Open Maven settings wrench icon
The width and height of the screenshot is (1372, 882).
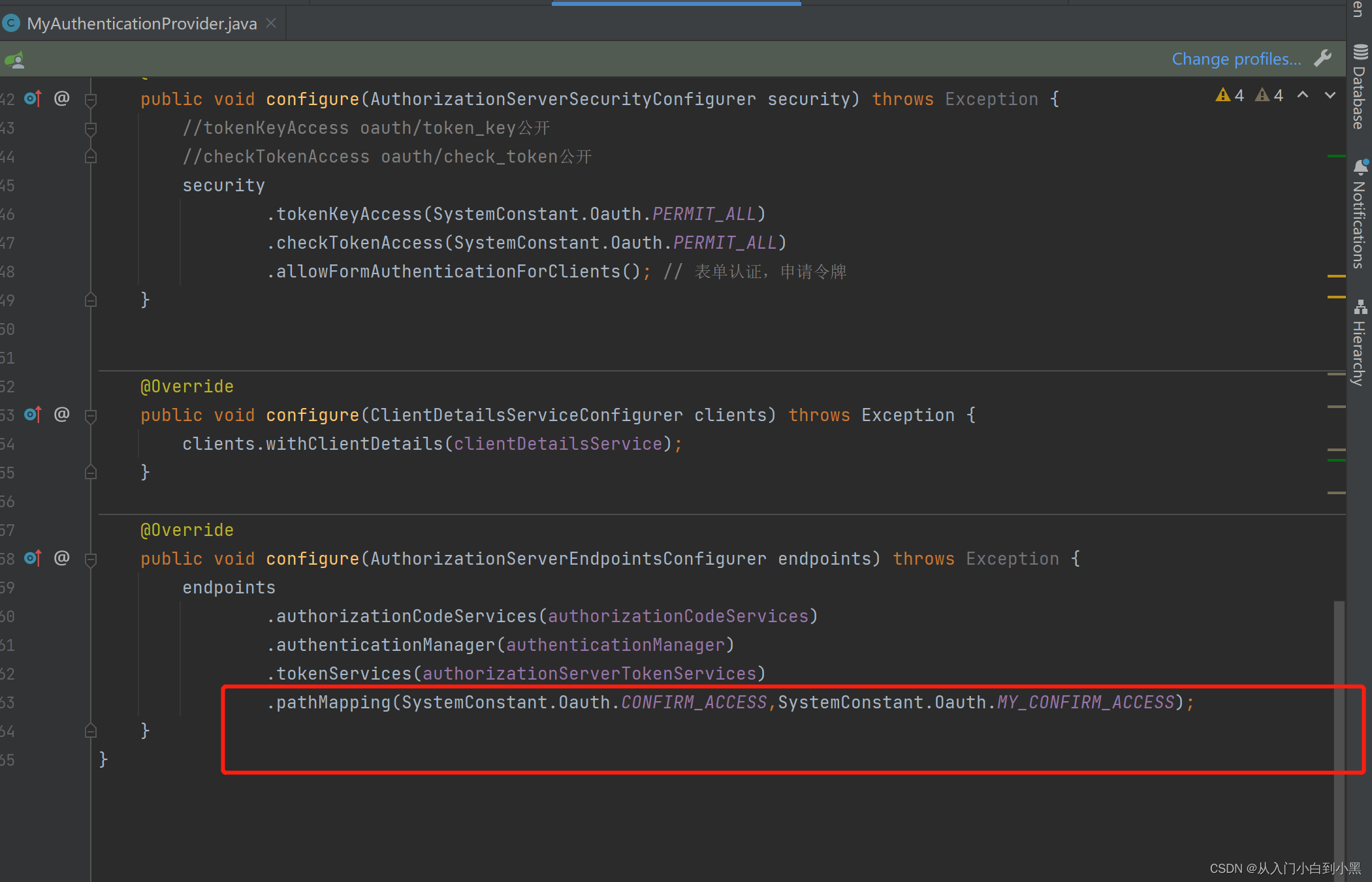click(x=1323, y=59)
